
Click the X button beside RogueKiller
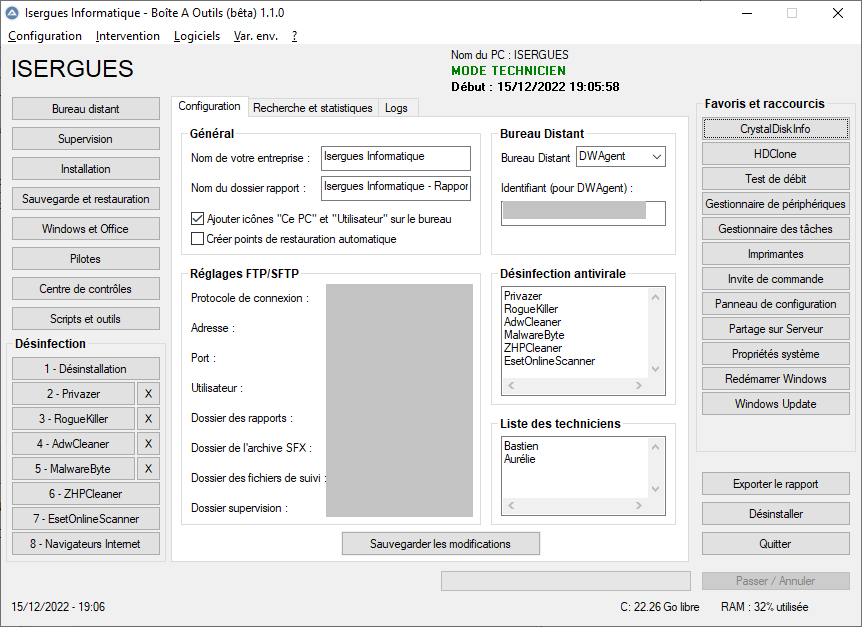point(148,419)
